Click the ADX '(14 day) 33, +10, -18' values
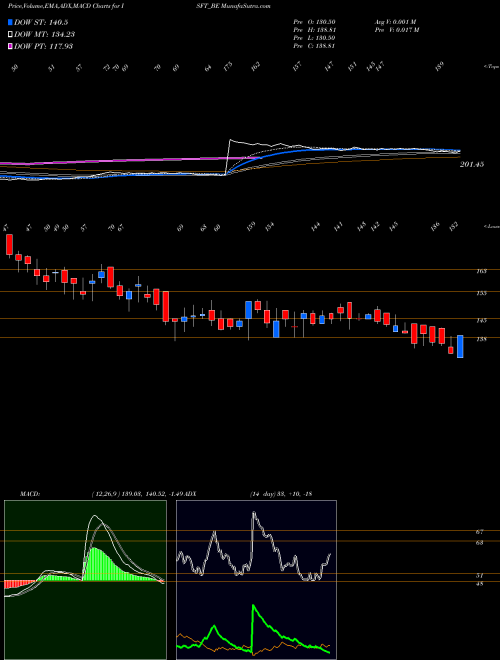The image size is (500, 660). pos(281,493)
